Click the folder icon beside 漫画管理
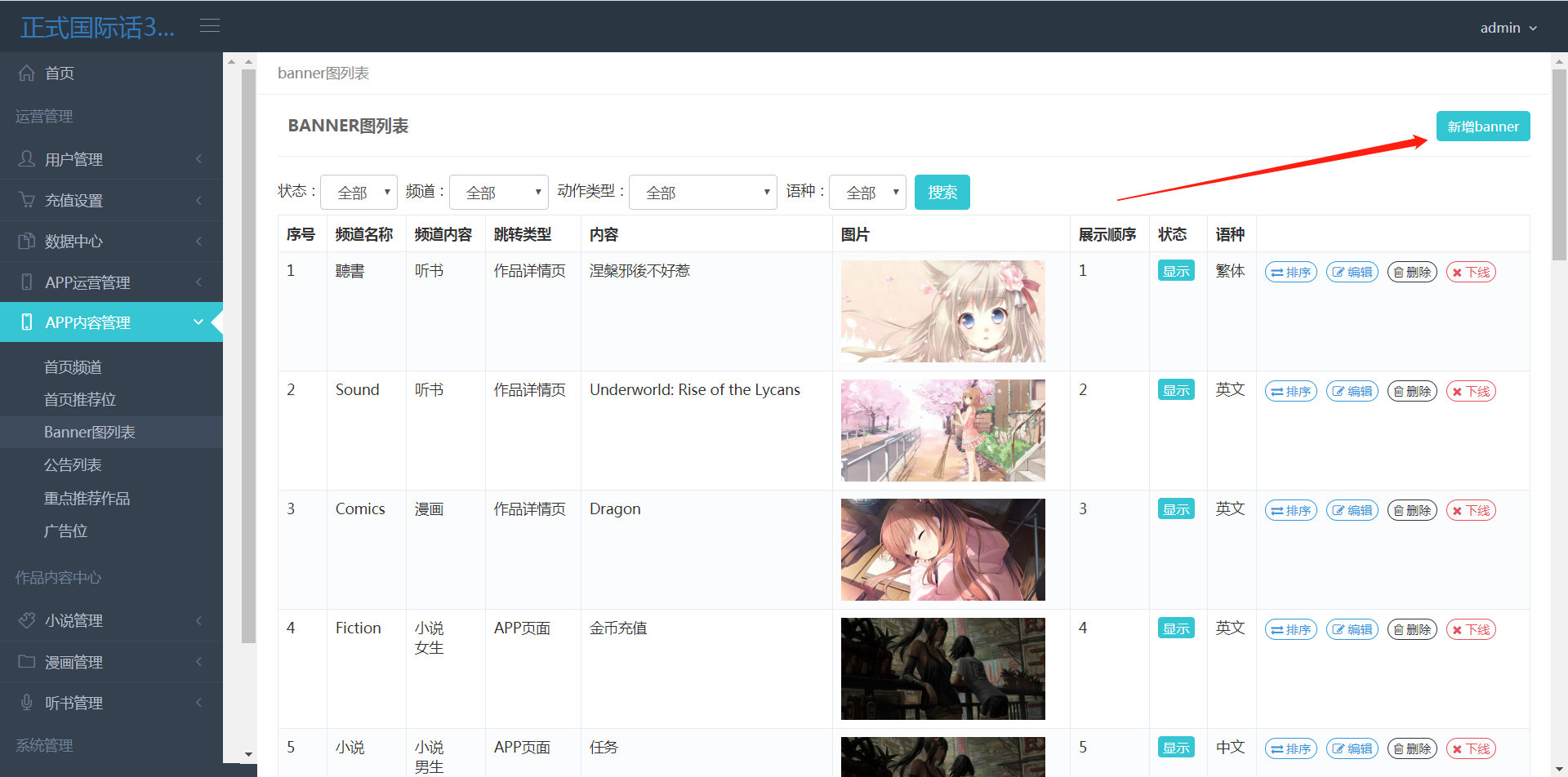 [x=27, y=662]
